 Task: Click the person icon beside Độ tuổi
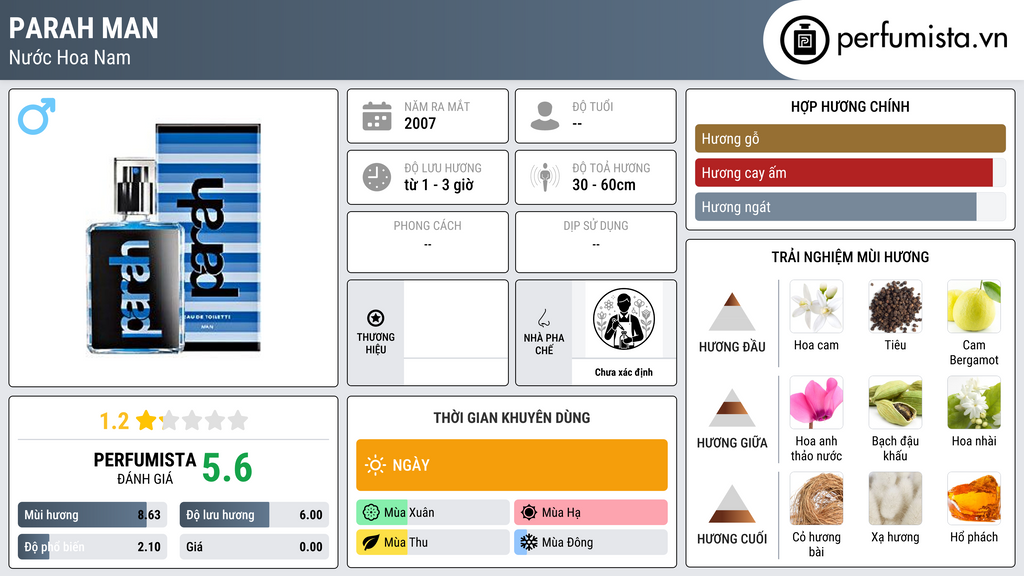point(545,116)
